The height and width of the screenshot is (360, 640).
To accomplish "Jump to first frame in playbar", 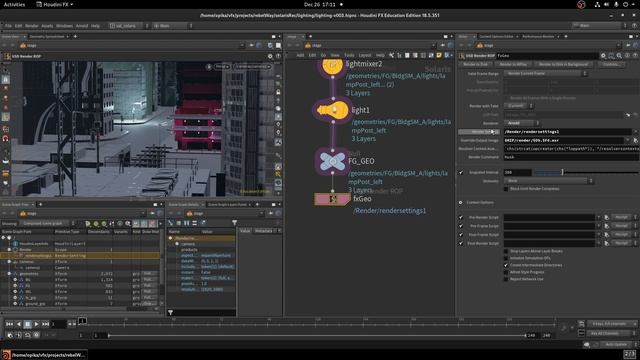I will [x=9, y=324].
